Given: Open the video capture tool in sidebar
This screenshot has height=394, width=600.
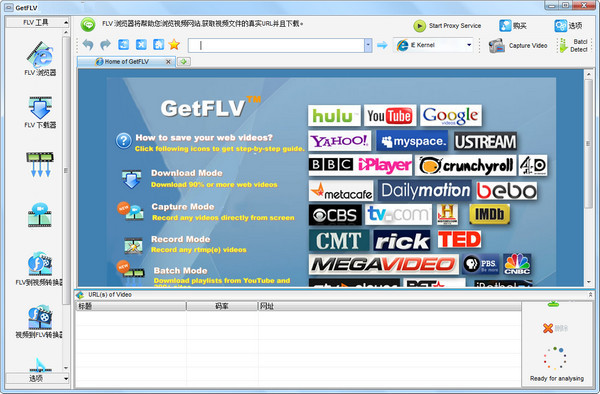Looking at the screenshot, I should [x=40, y=215].
